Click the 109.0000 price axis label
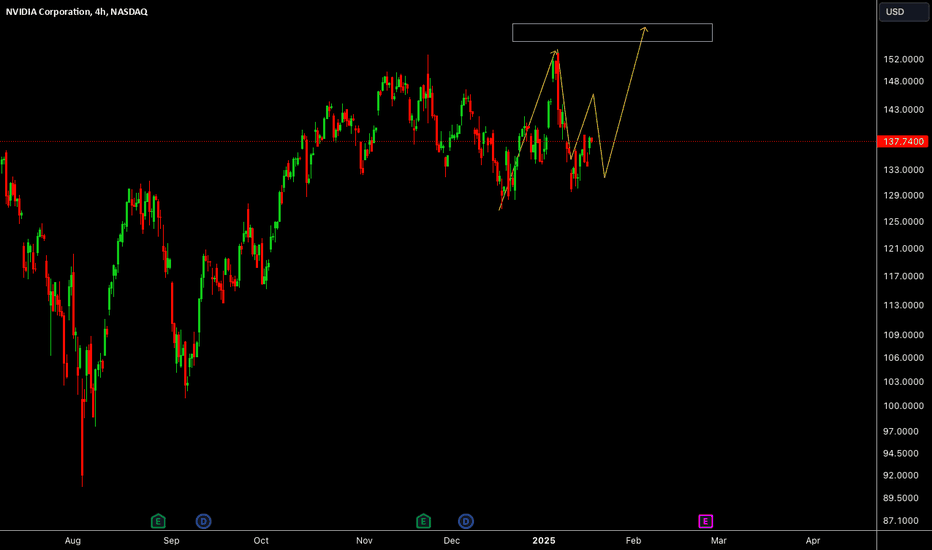Screen dimensions: 932x550 pyautogui.click(x=903, y=335)
